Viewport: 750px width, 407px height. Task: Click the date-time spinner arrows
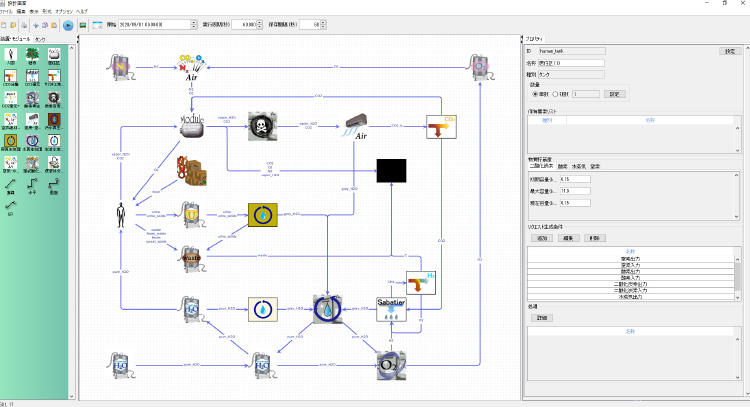[192, 24]
